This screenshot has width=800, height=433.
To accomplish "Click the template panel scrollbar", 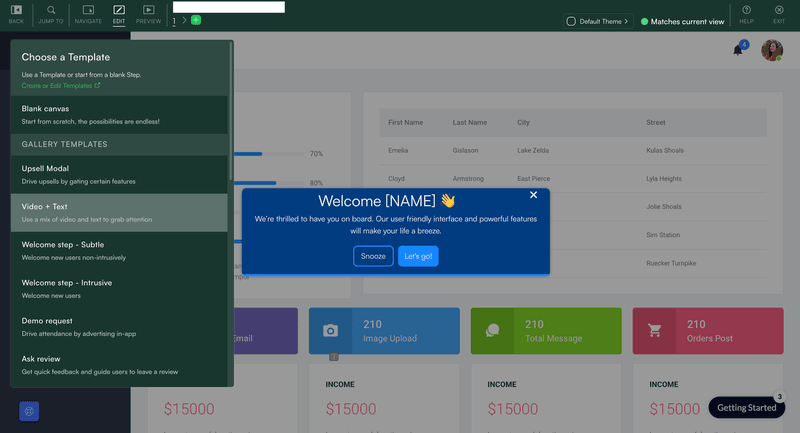I will coord(231,120).
